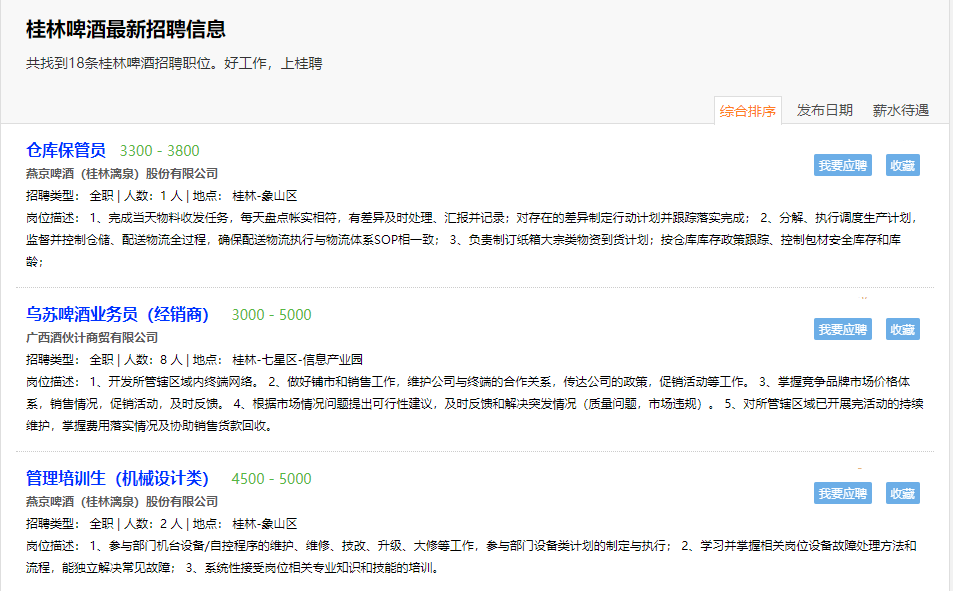Open the 乌苏啤酒业务员（经销商） job link
Screen dimensions: 953x591
click(118, 315)
